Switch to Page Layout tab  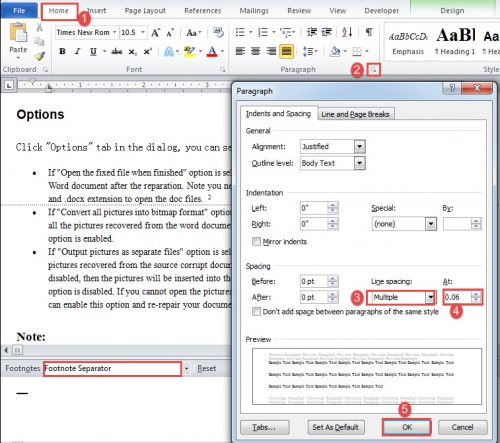tap(145, 11)
